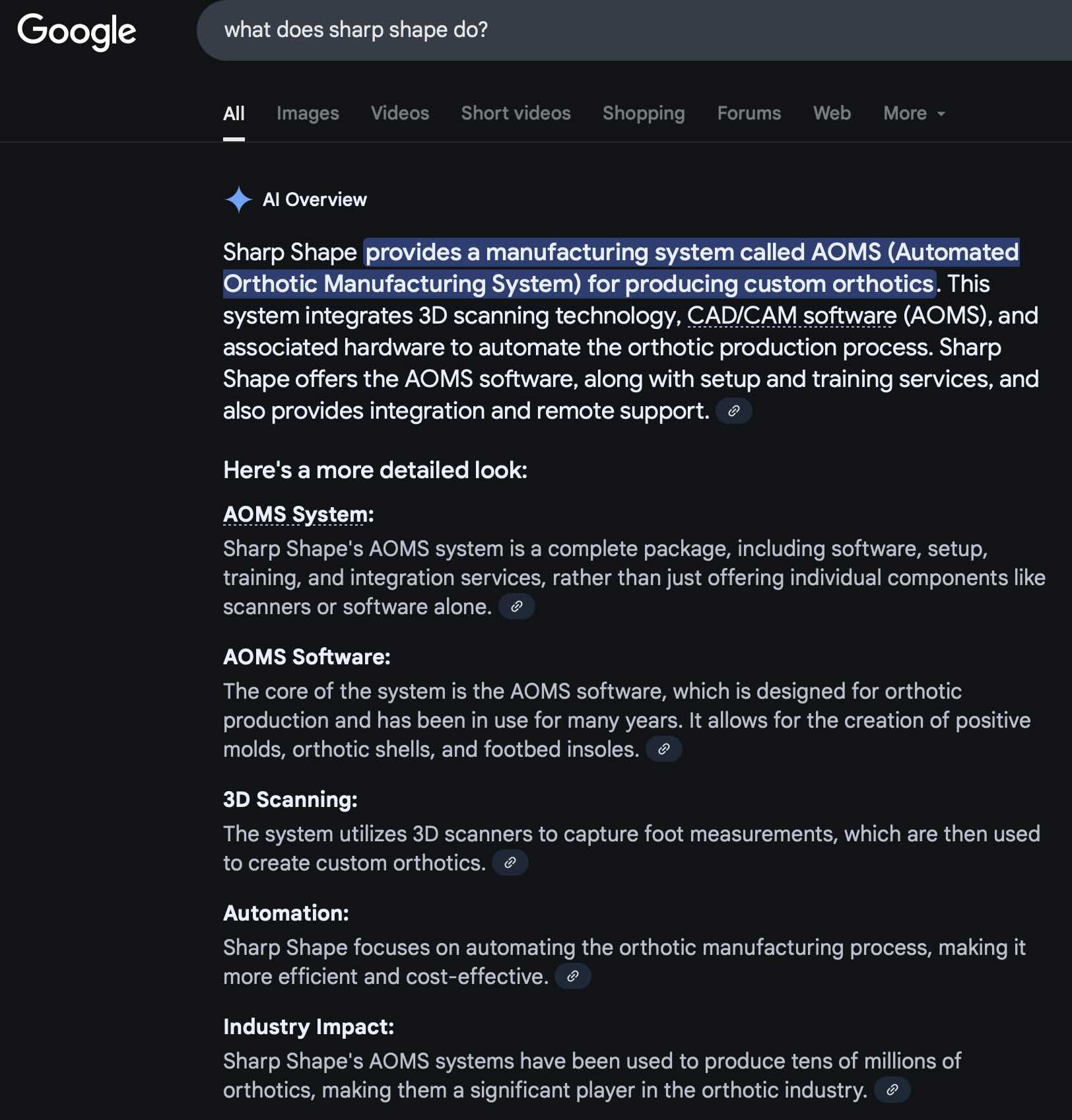Click into the search query input field
Screen dimensions: 1072x1120
point(634,30)
